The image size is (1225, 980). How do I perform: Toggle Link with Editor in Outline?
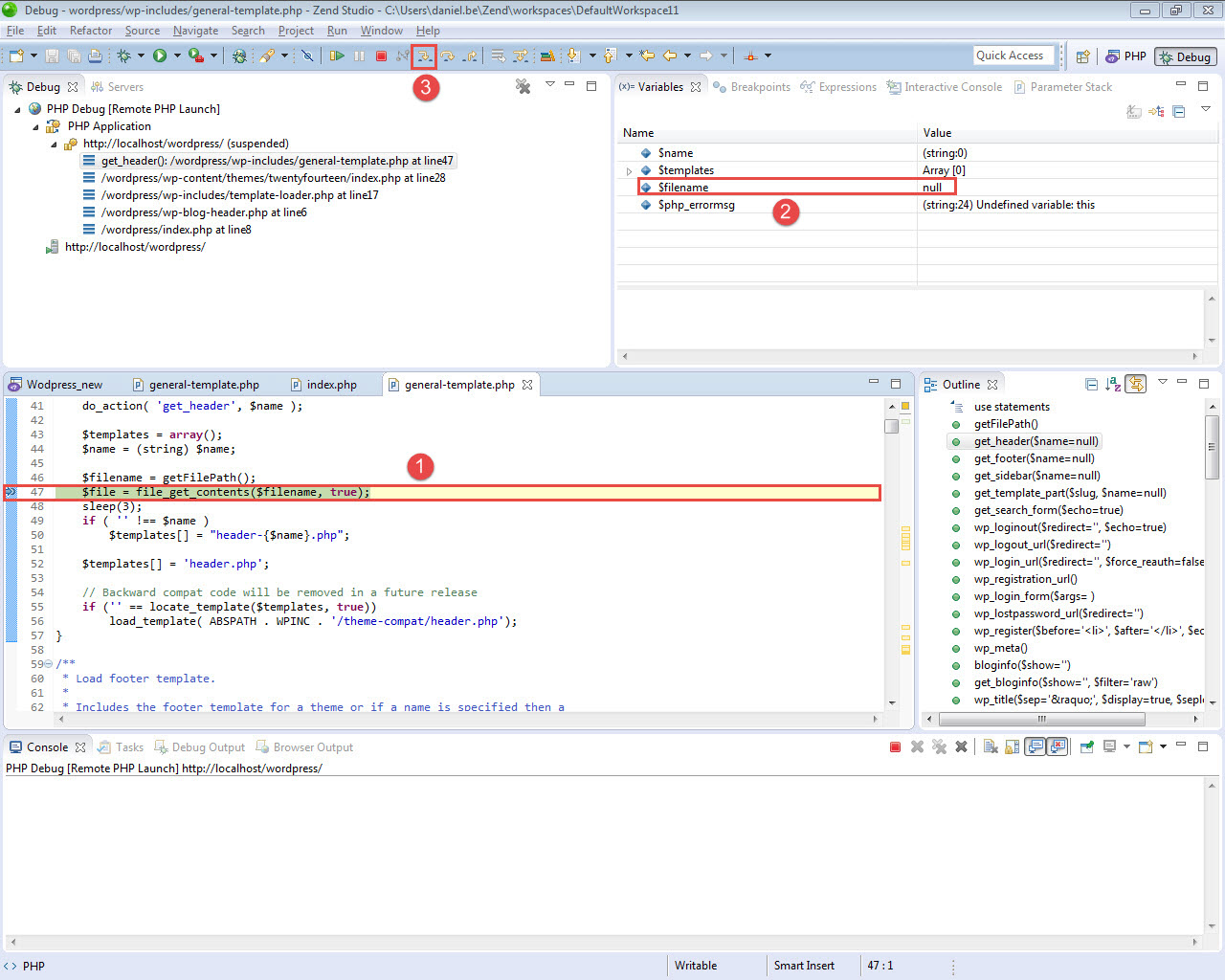pos(1136,385)
